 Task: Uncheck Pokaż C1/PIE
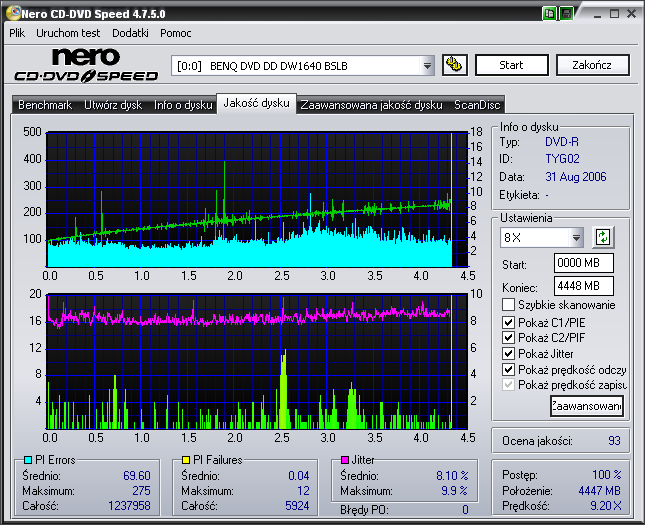[508, 322]
